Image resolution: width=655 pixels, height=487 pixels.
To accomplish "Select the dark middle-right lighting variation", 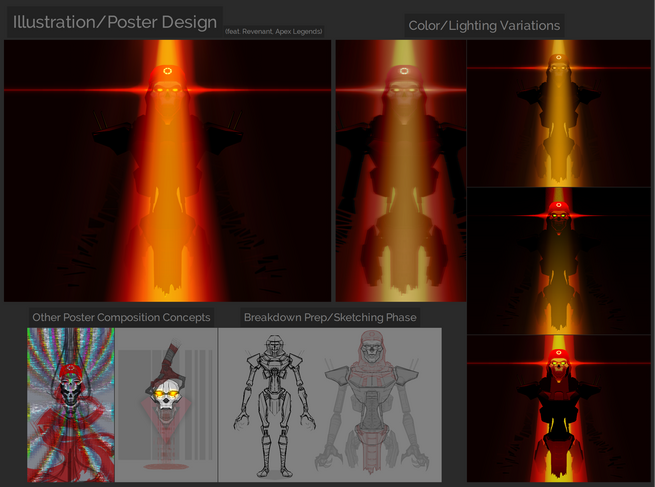I will pyautogui.click(x=559, y=261).
